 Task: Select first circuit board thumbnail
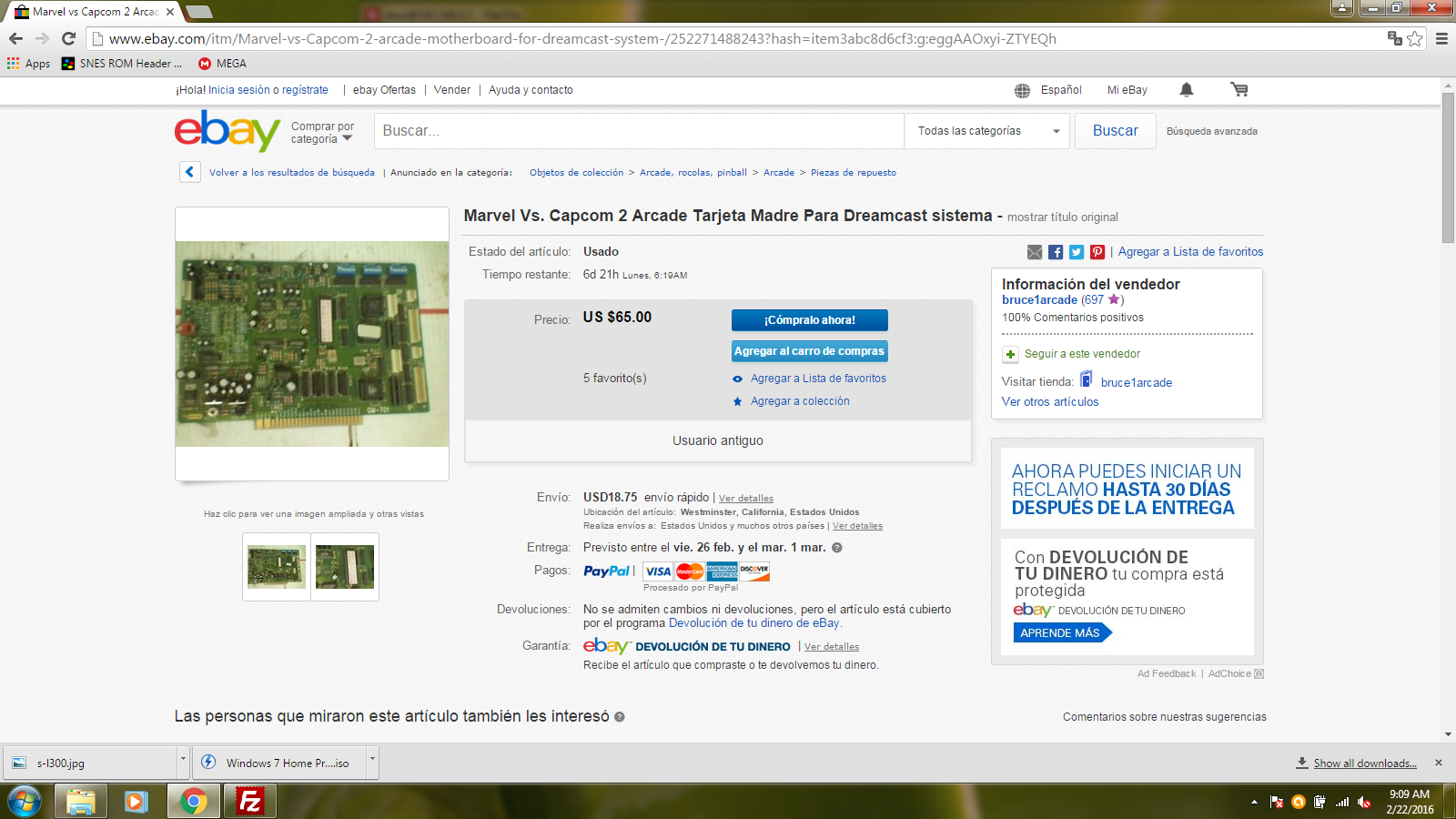pyautogui.click(x=277, y=567)
